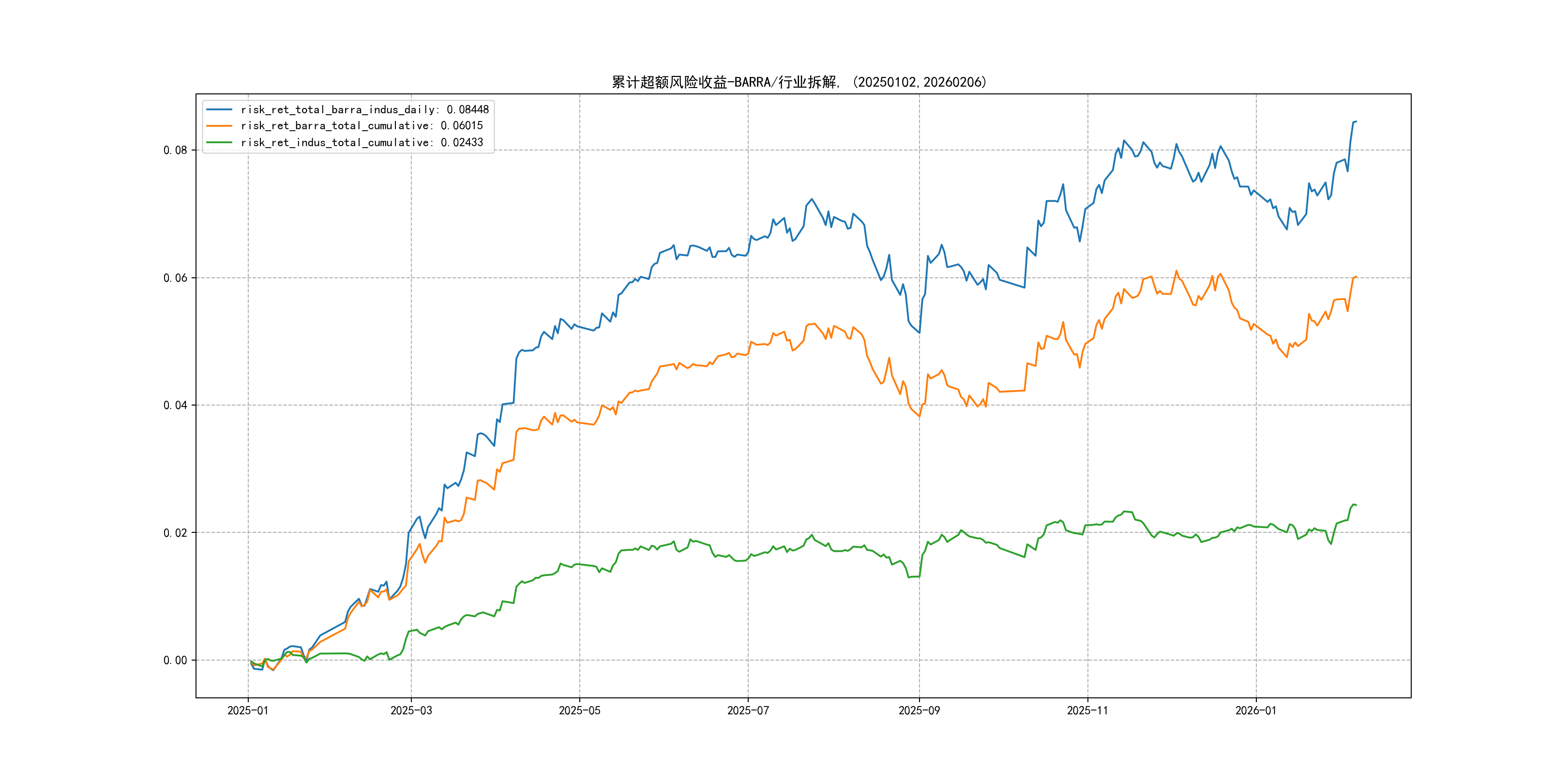
Task: Click the green line swatch in the legend
Action: [x=219, y=142]
